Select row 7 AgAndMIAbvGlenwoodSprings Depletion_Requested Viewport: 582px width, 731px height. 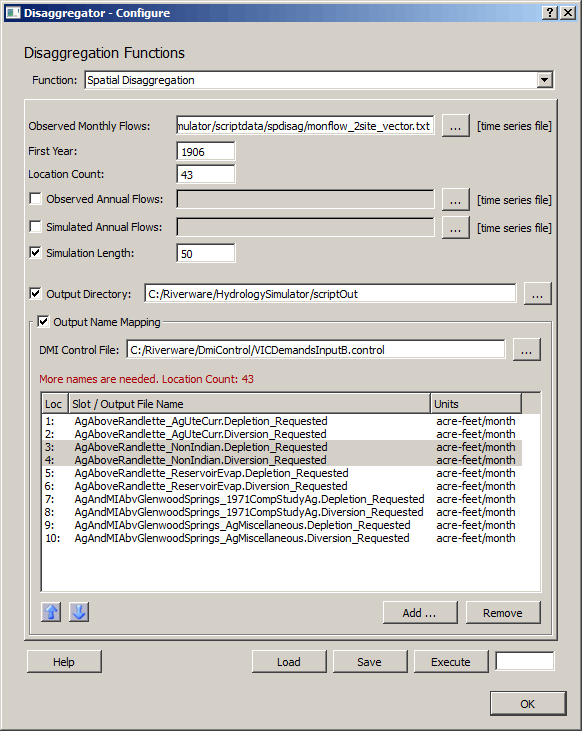tap(282, 499)
